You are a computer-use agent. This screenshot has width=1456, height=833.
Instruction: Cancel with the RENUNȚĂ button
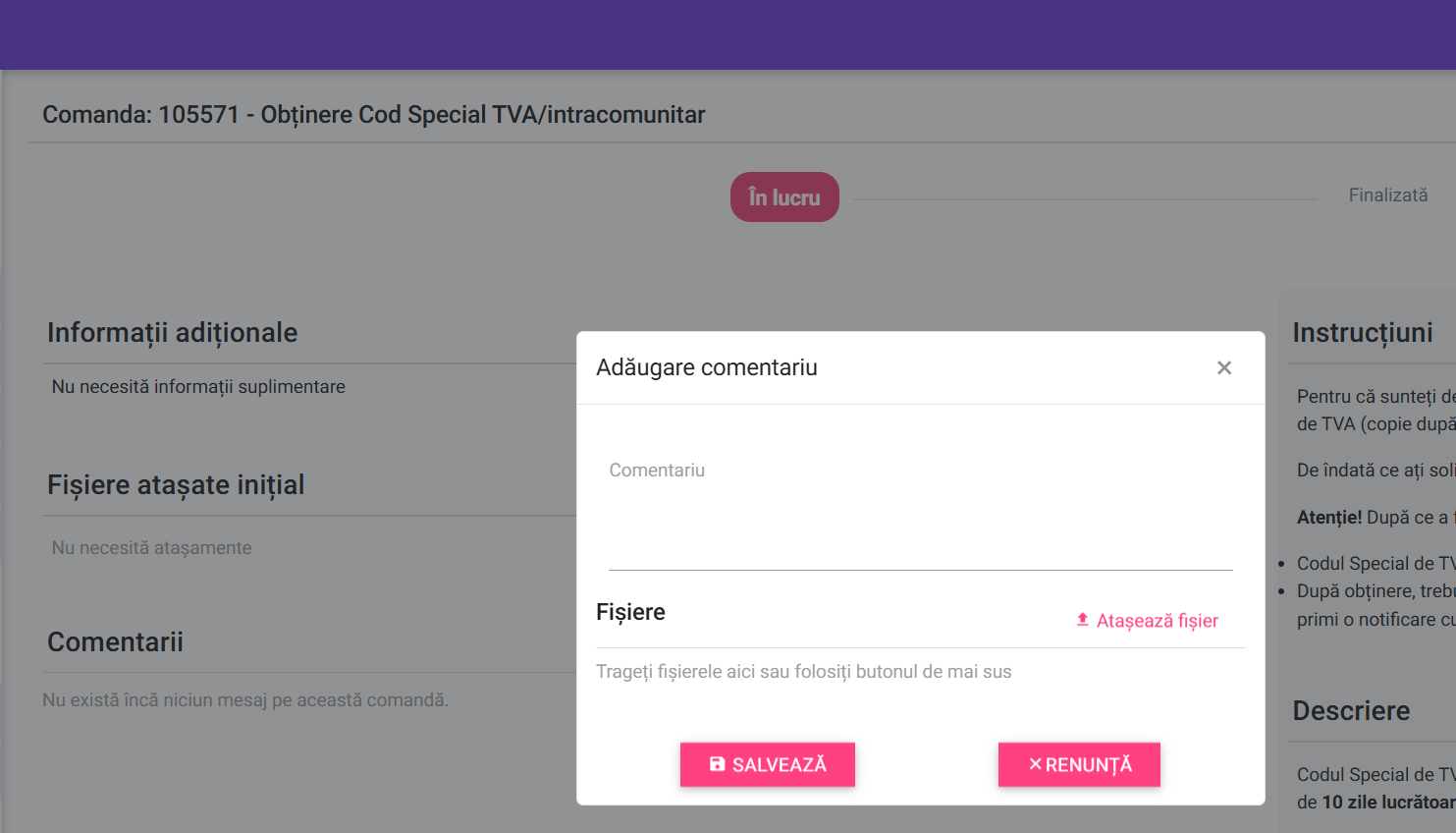(1079, 764)
